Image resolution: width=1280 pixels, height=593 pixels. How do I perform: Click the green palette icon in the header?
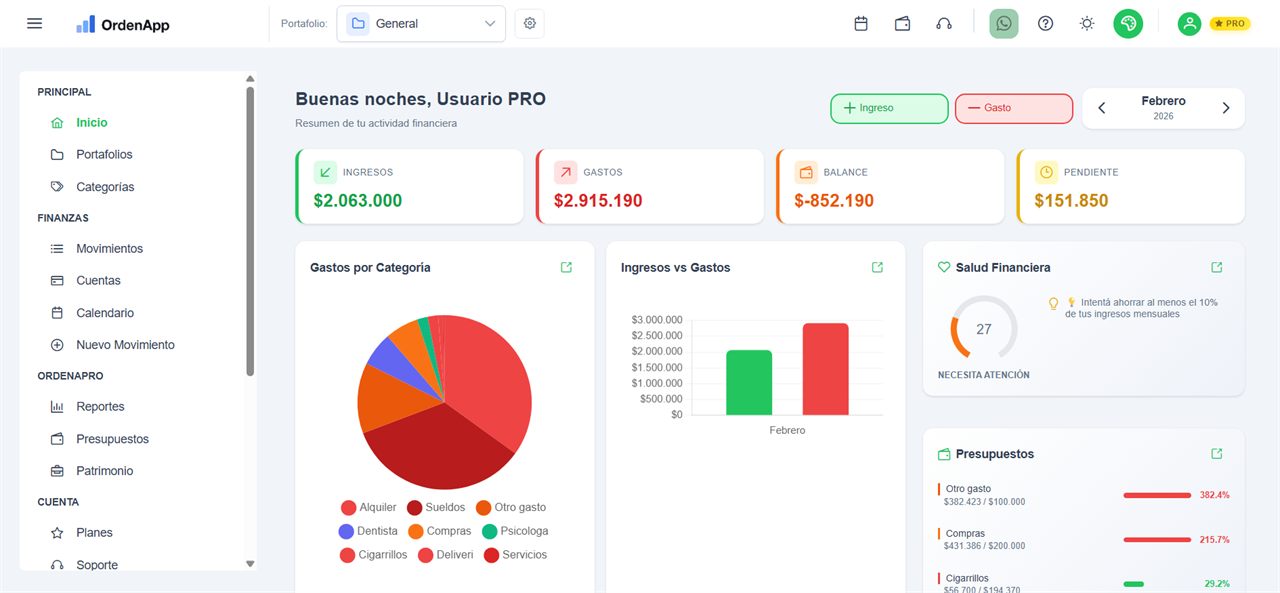point(1128,22)
